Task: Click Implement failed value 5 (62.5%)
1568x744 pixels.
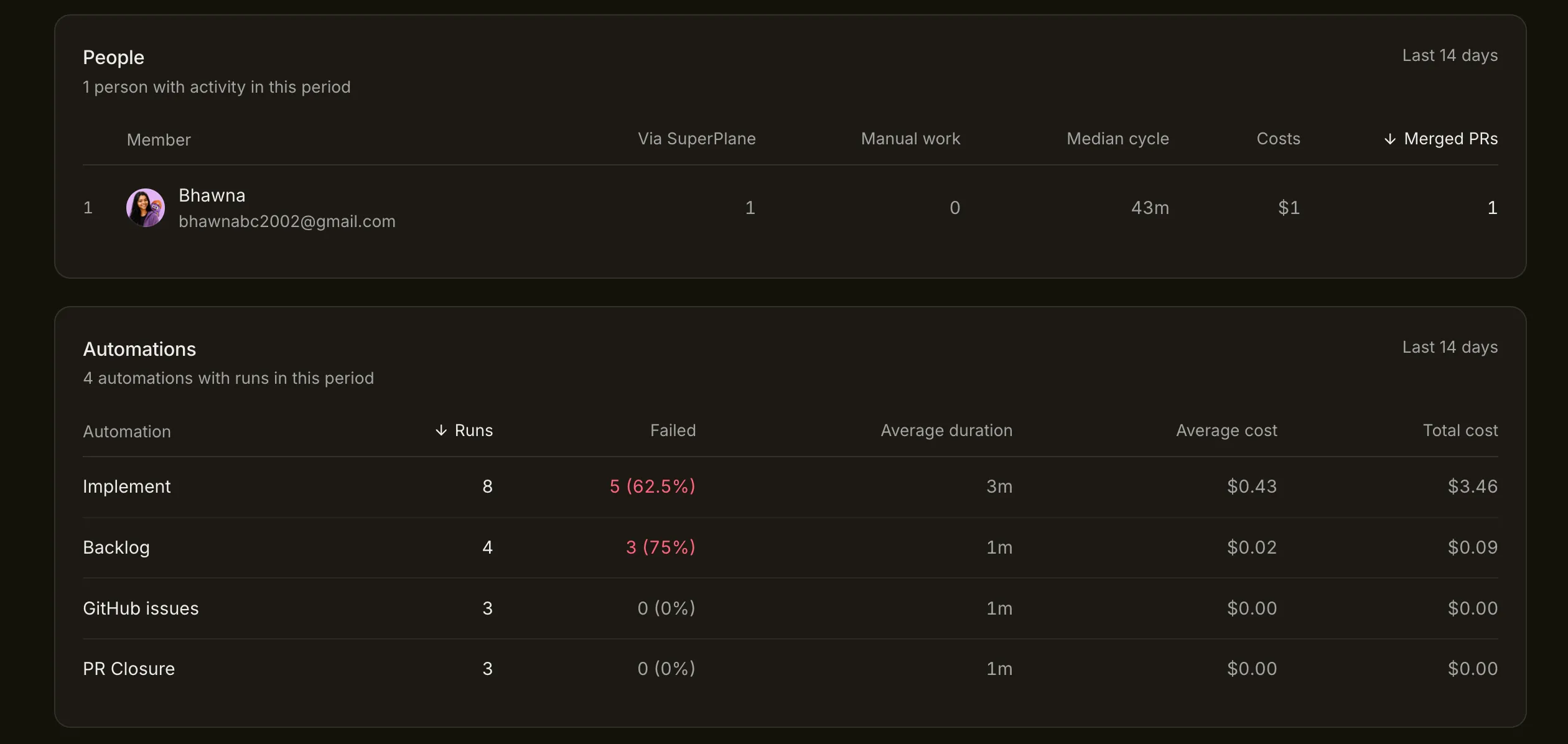Action: click(653, 486)
